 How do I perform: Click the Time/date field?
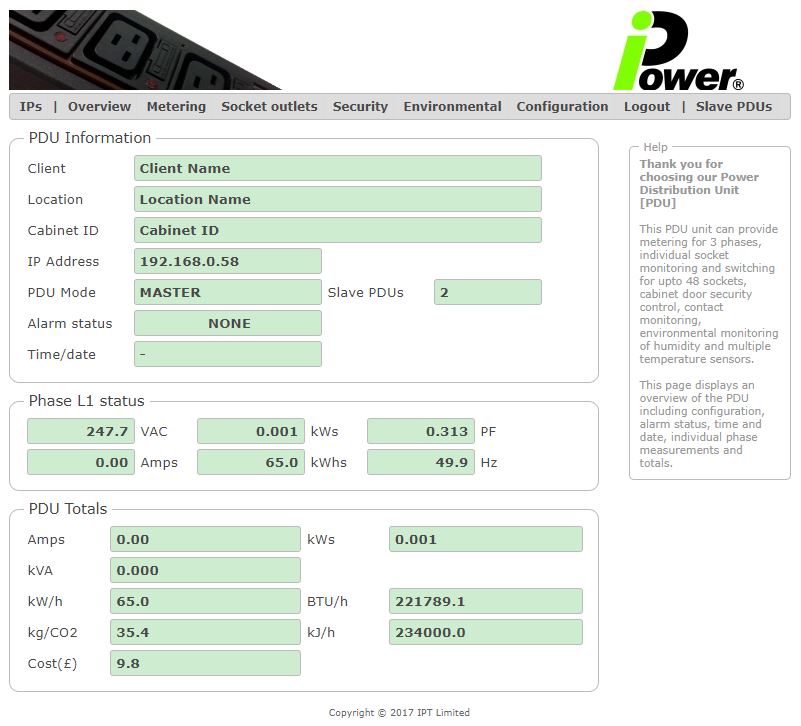coord(227,354)
